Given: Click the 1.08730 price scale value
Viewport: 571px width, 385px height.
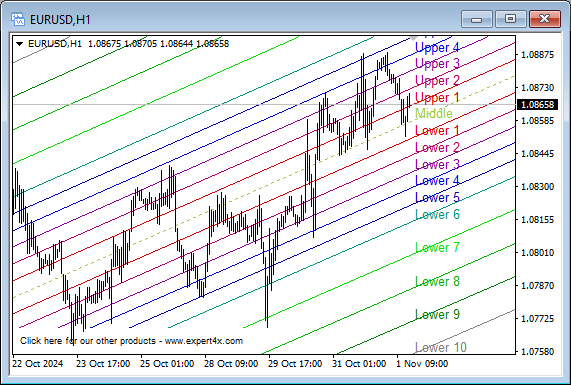Looking at the screenshot, I should click(x=537, y=88).
